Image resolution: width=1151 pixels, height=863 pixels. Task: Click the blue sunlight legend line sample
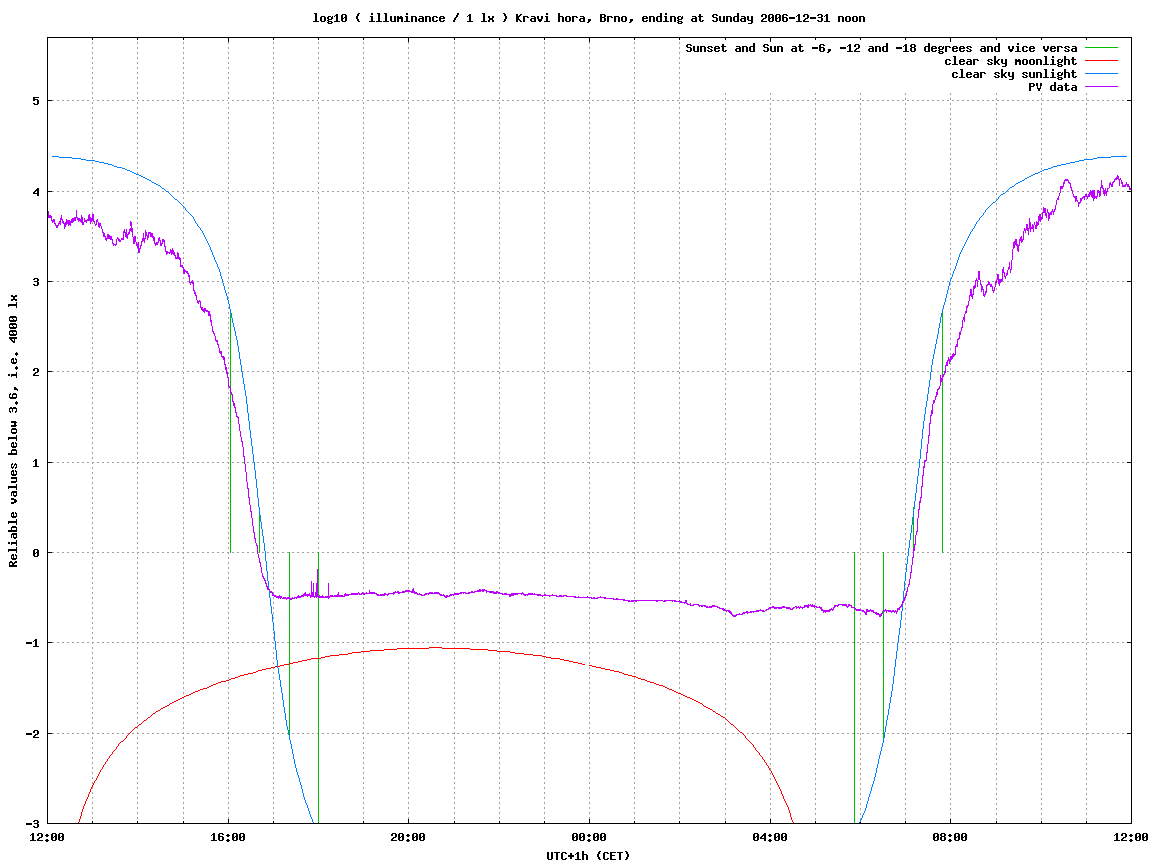tap(1101, 74)
